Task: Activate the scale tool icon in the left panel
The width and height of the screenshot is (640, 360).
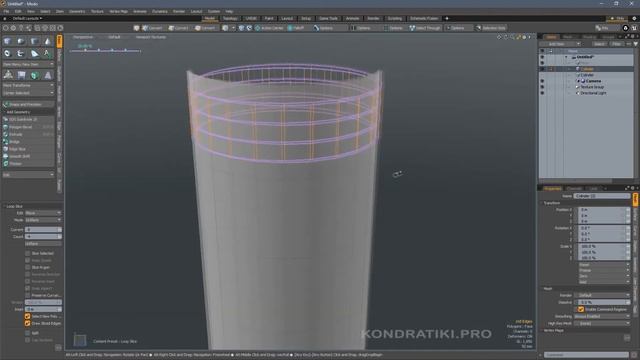Action: (x=48, y=75)
